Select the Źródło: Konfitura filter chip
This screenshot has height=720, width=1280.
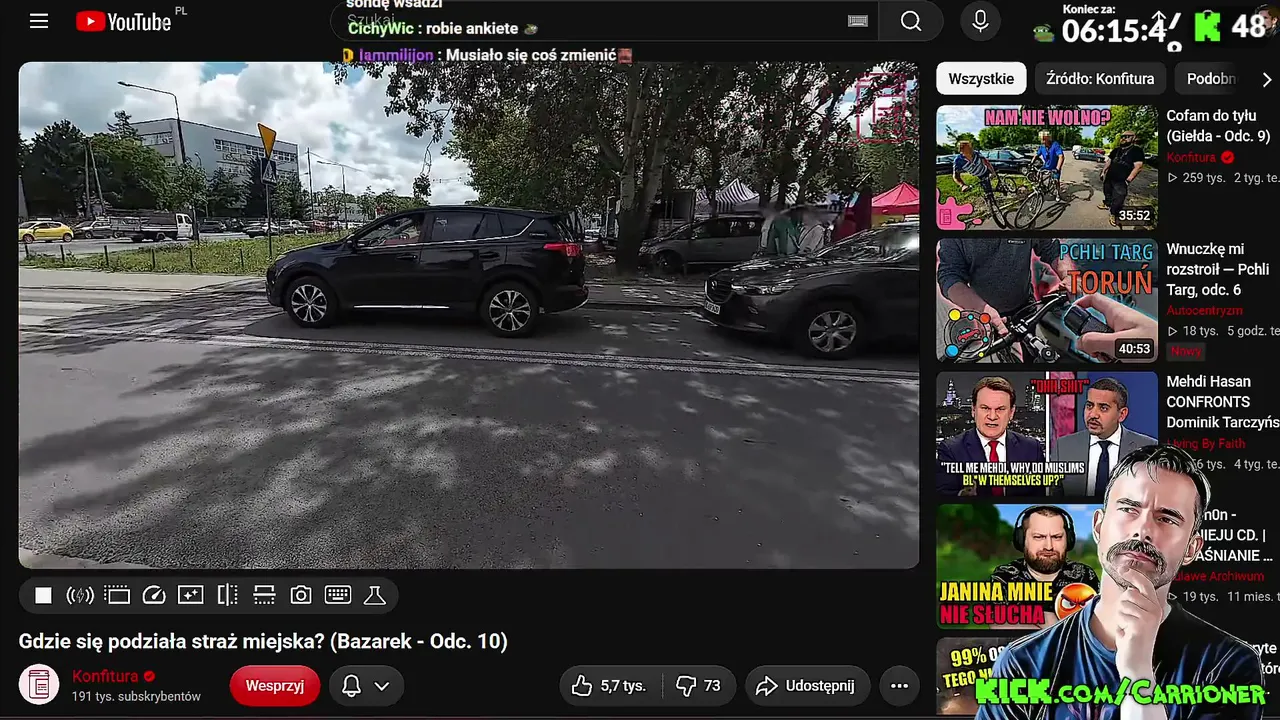pyautogui.click(x=1100, y=79)
